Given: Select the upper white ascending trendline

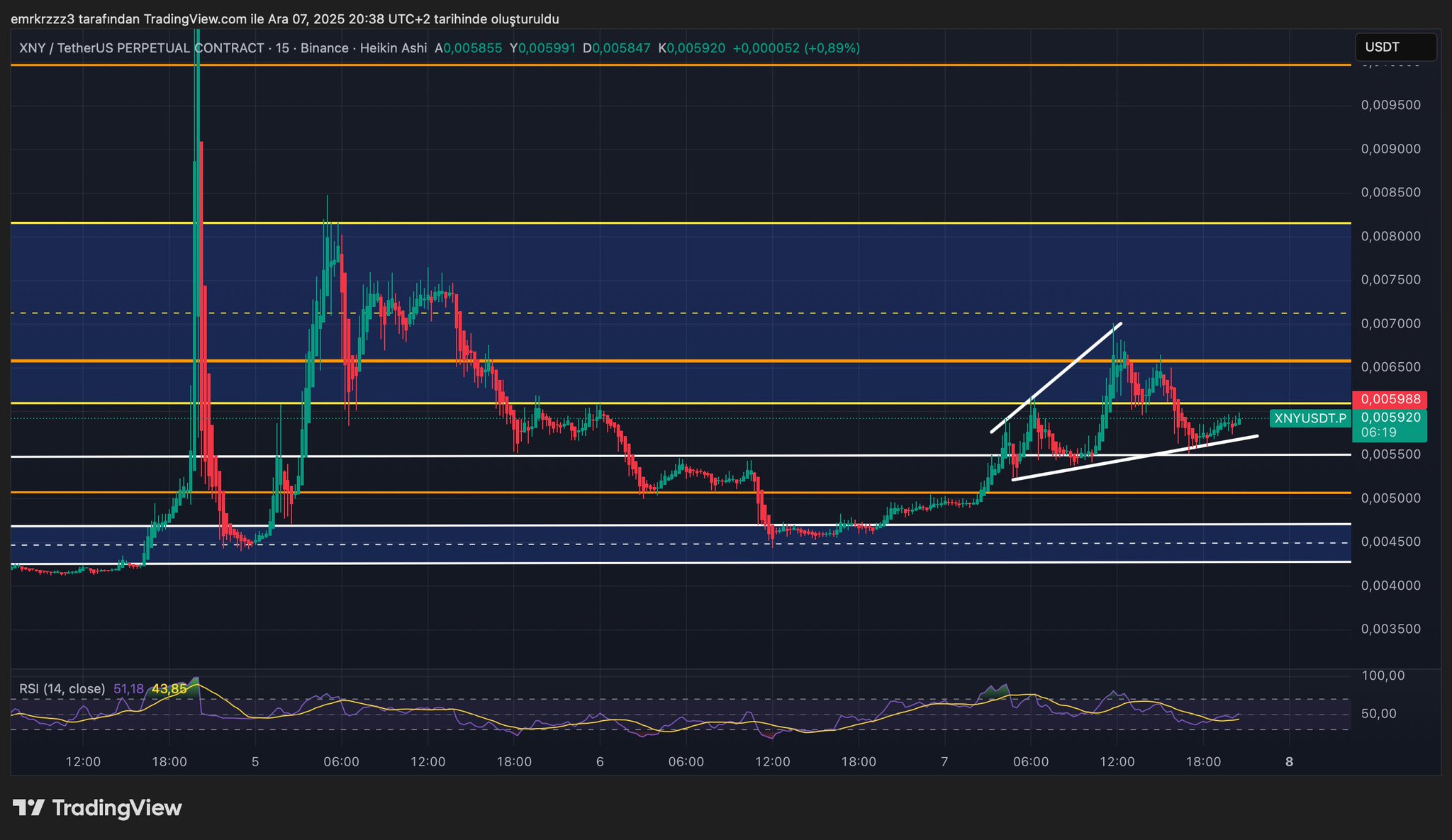Looking at the screenshot, I should coord(1056,378).
